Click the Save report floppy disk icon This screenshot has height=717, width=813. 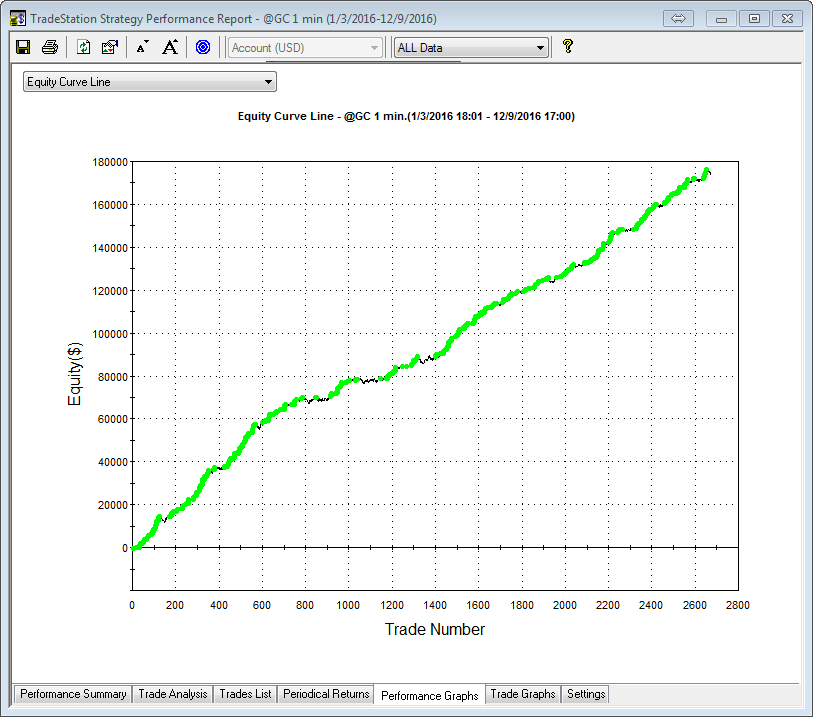click(23, 47)
